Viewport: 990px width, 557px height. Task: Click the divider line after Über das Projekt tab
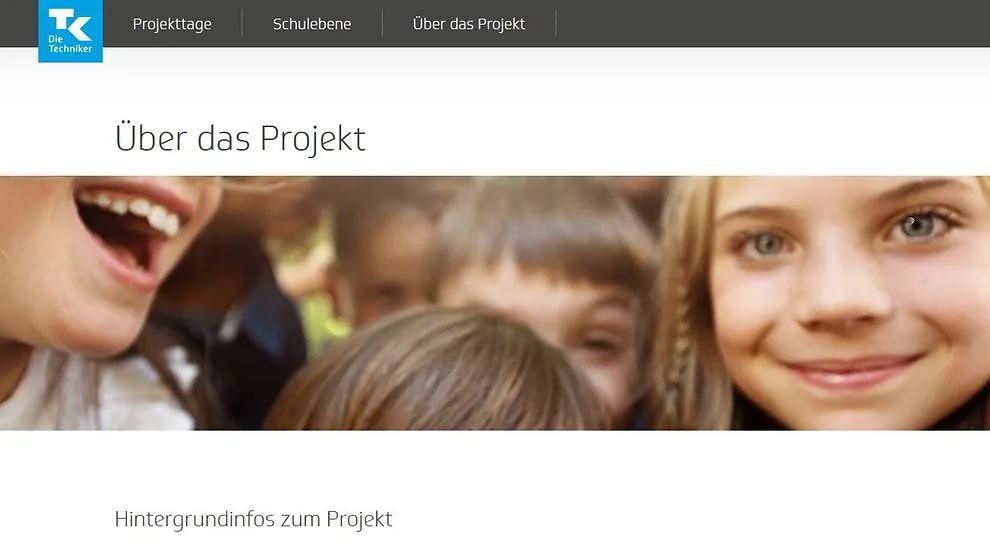tap(556, 23)
